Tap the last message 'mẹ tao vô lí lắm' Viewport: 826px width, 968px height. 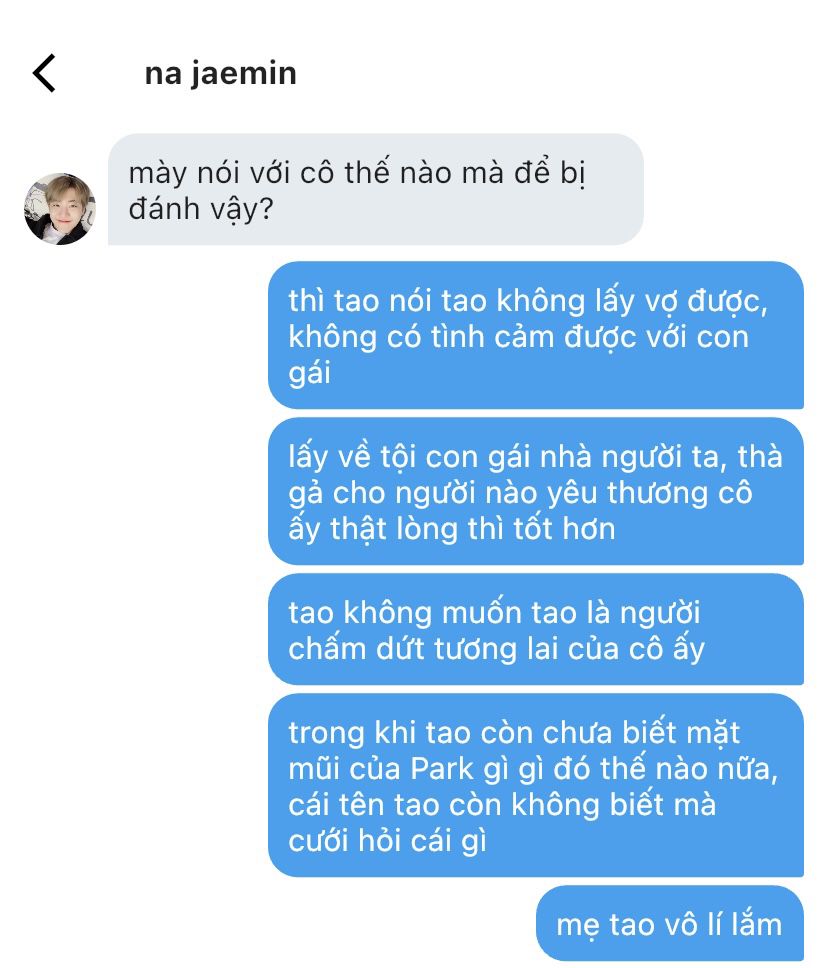(x=670, y=924)
